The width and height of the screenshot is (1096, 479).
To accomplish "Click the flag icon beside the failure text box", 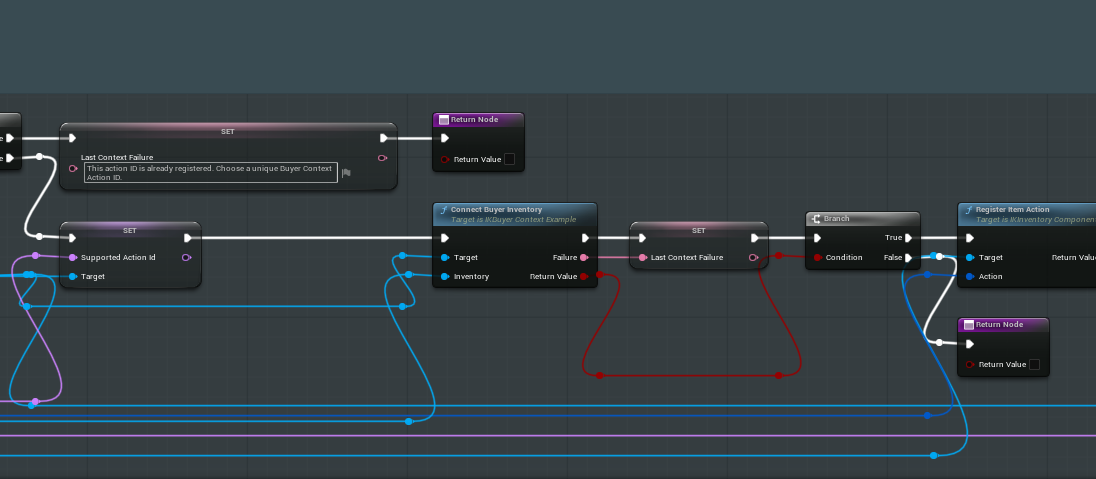I will 346,173.
